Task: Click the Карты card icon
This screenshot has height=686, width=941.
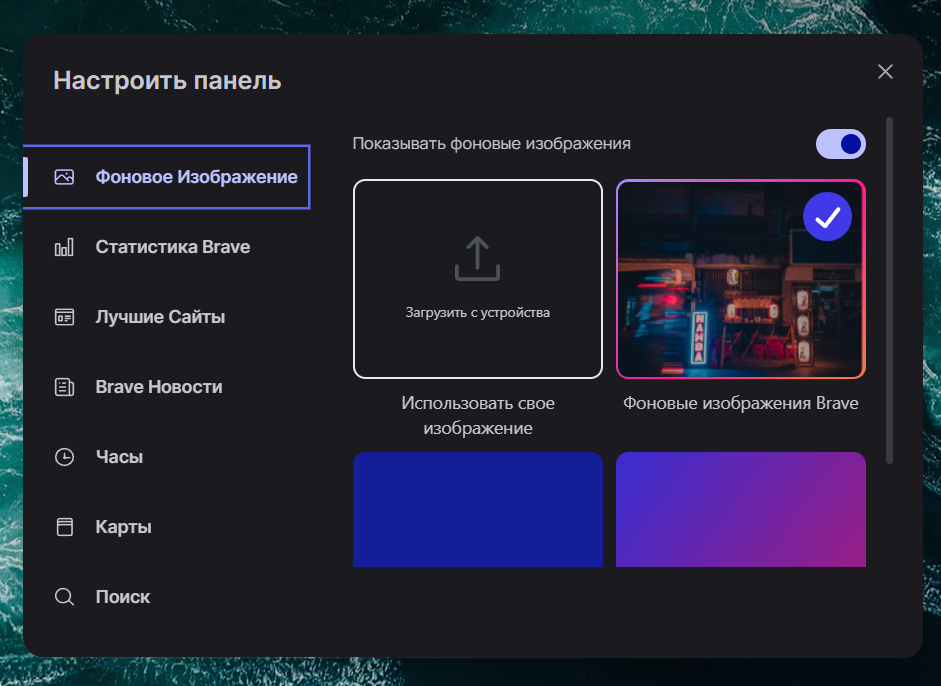Action: click(x=64, y=527)
